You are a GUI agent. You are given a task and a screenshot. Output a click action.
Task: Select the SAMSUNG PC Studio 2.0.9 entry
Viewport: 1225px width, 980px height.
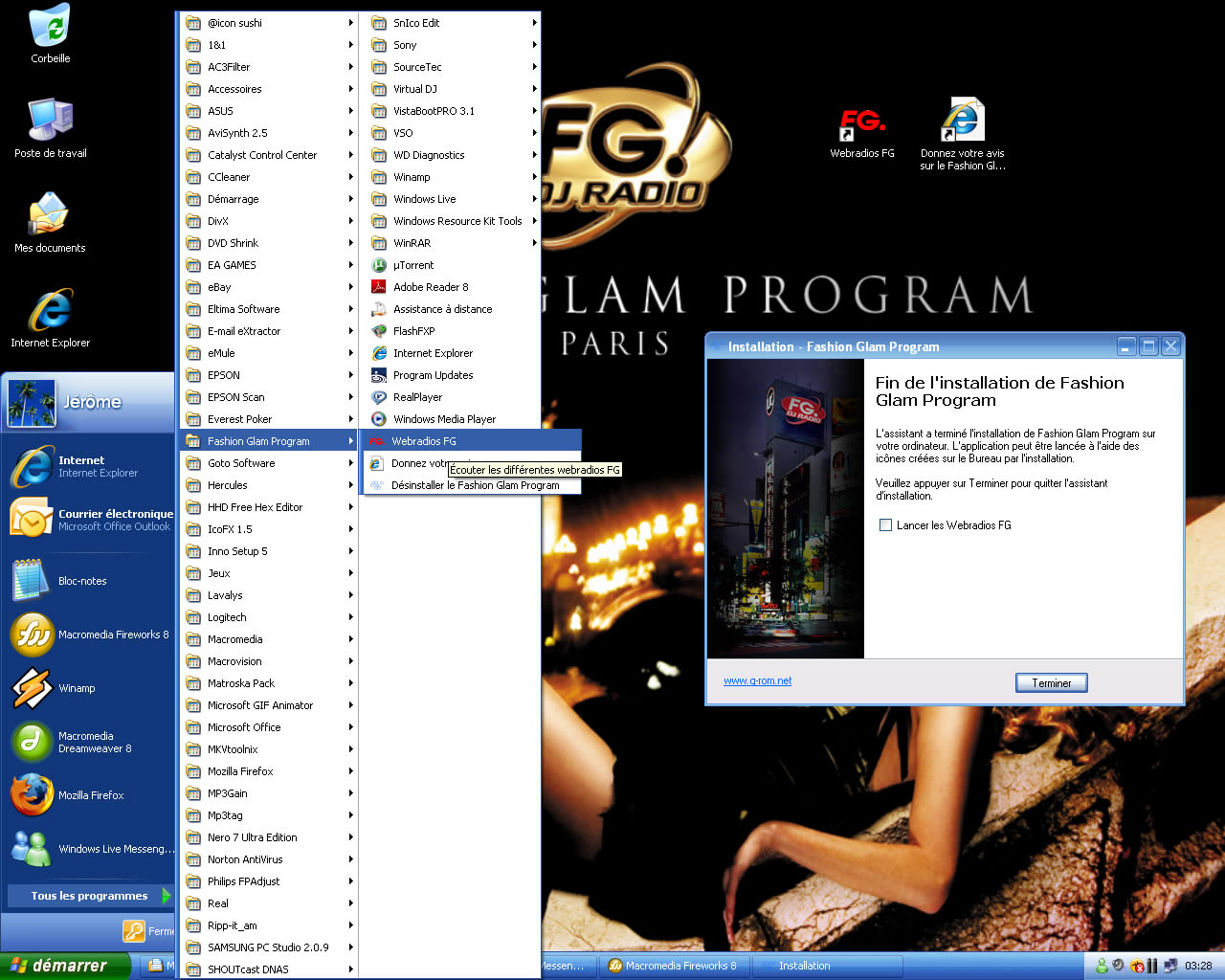(269, 947)
